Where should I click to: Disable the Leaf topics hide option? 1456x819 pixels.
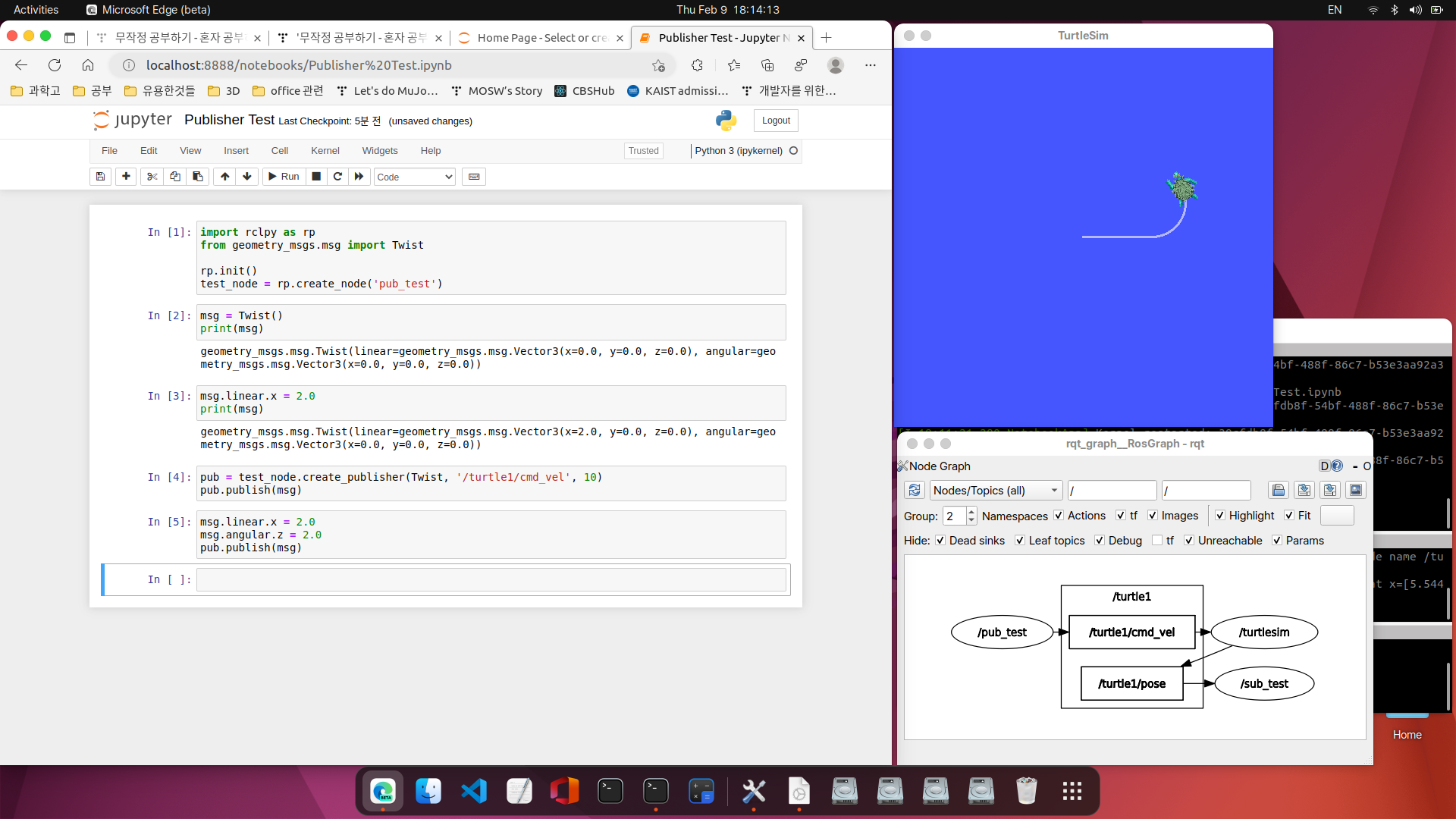click(1020, 541)
